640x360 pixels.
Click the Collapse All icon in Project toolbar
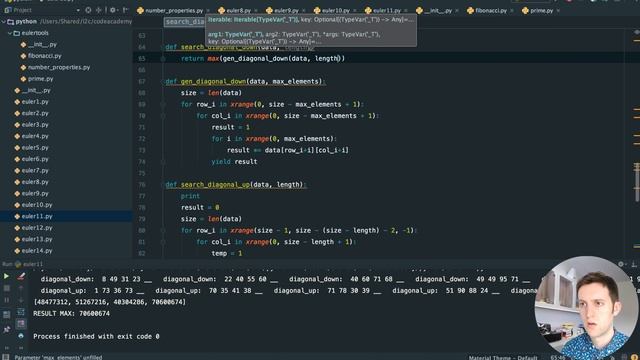99,10
